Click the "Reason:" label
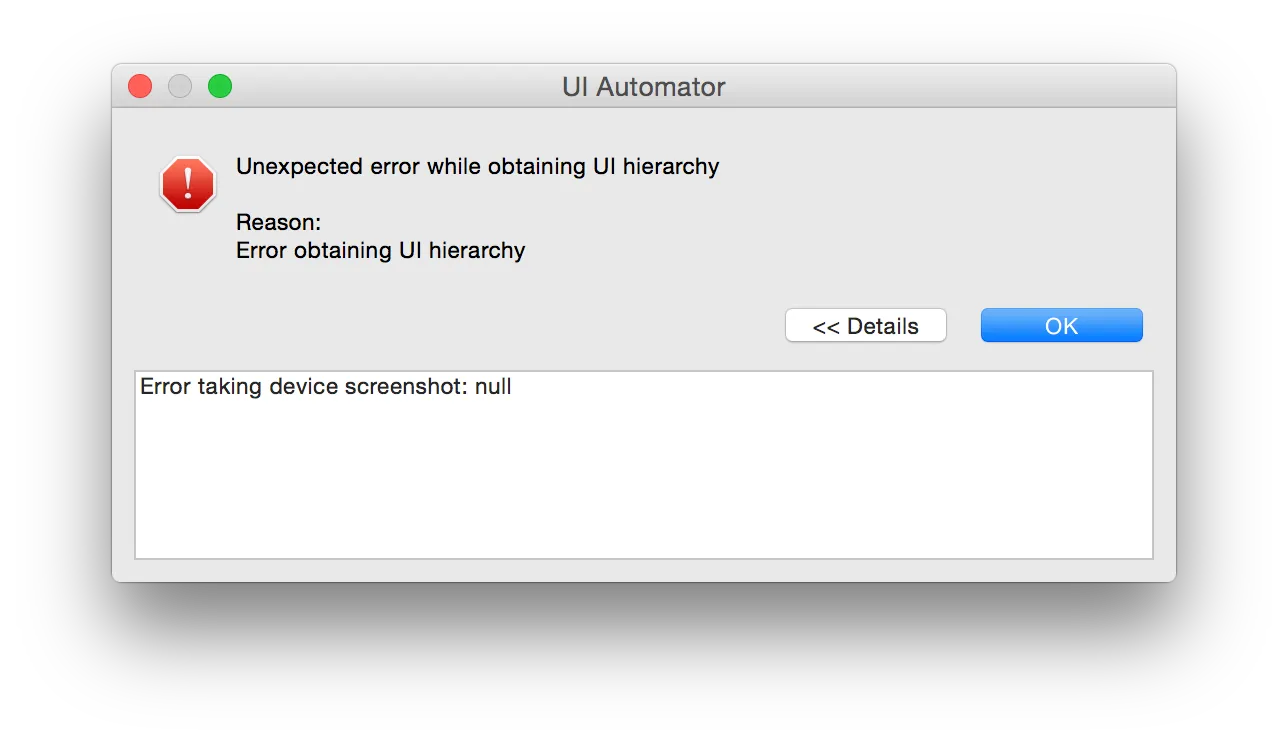The height and width of the screenshot is (742, 1288). (278, 223)
